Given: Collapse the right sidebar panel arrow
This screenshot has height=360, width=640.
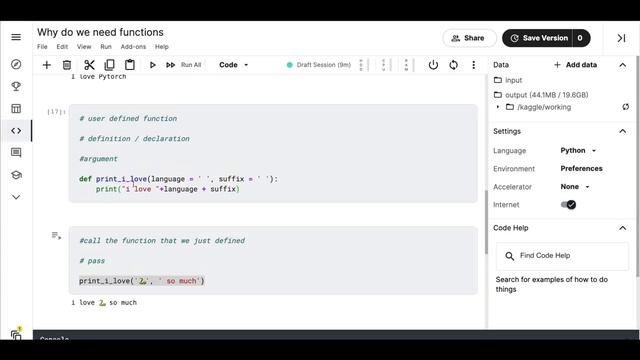Looking at the screenshot, I should (621, 38).
